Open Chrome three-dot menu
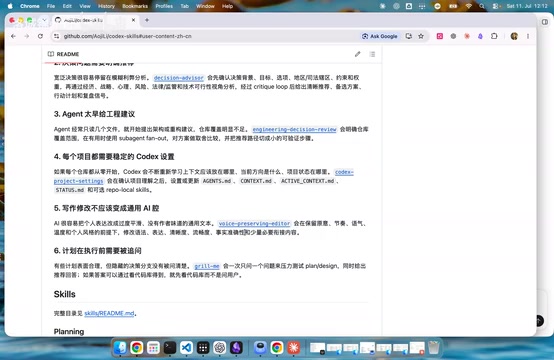Viewport: 554px width, 360px height. tap(528, 36)
